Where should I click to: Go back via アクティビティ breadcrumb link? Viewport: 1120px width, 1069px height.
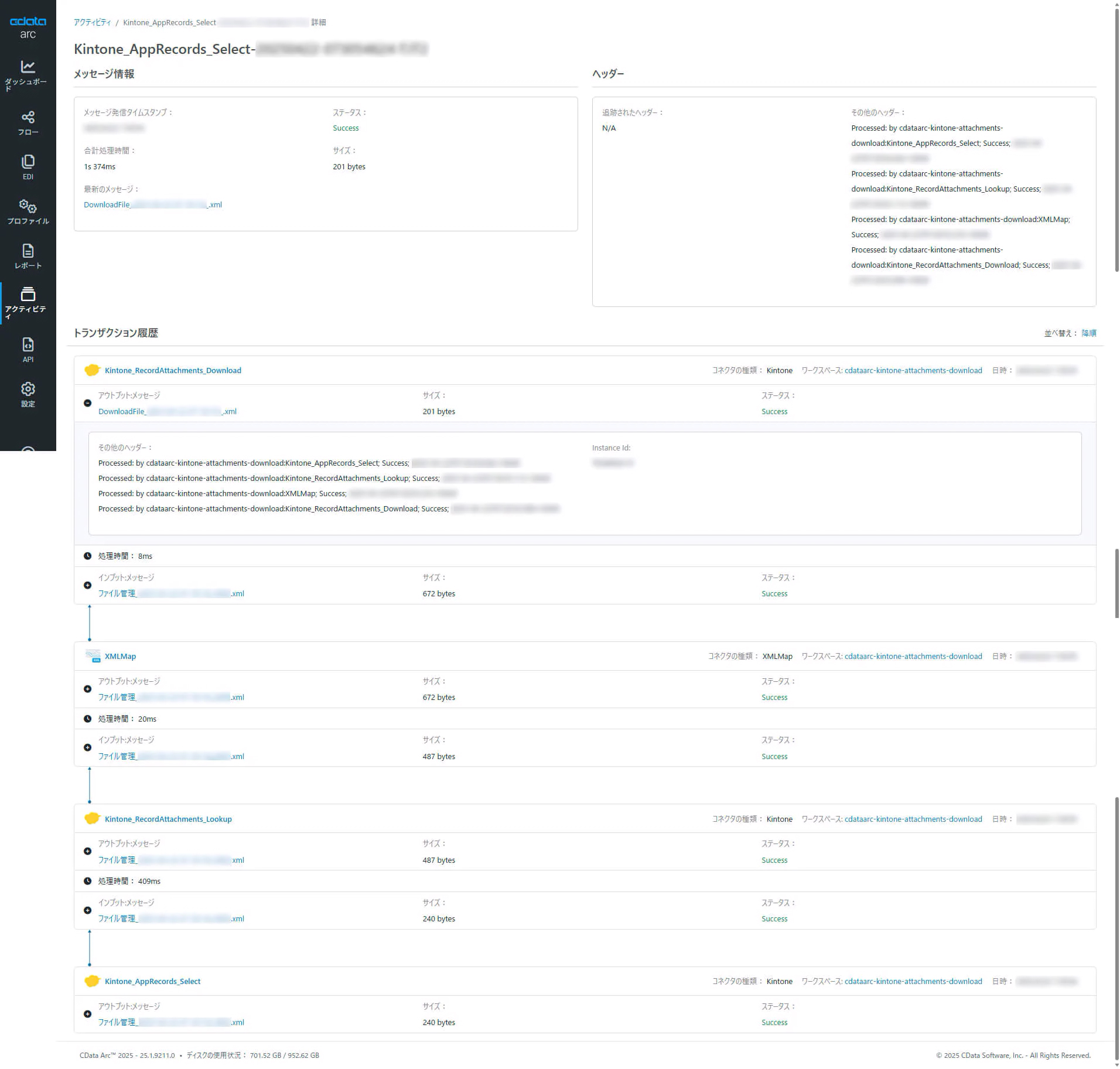(x=92, y=22)
